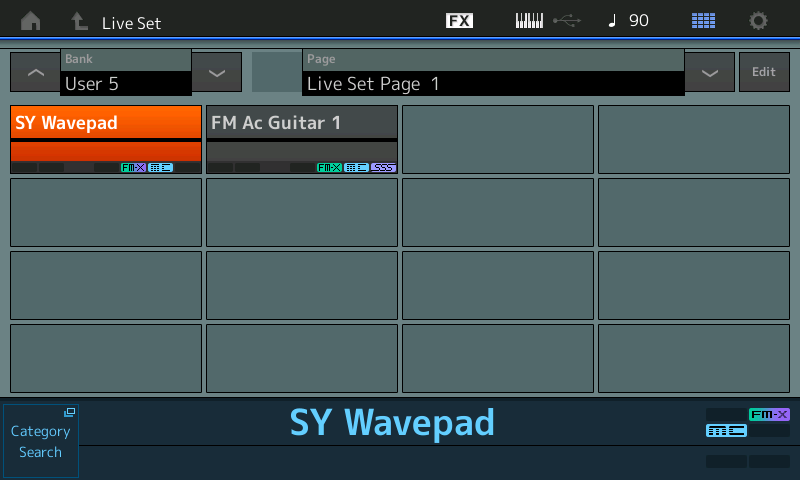Select the SY Wavepad slot
This screenshot has width=800, height=480.
pos(106,140)
